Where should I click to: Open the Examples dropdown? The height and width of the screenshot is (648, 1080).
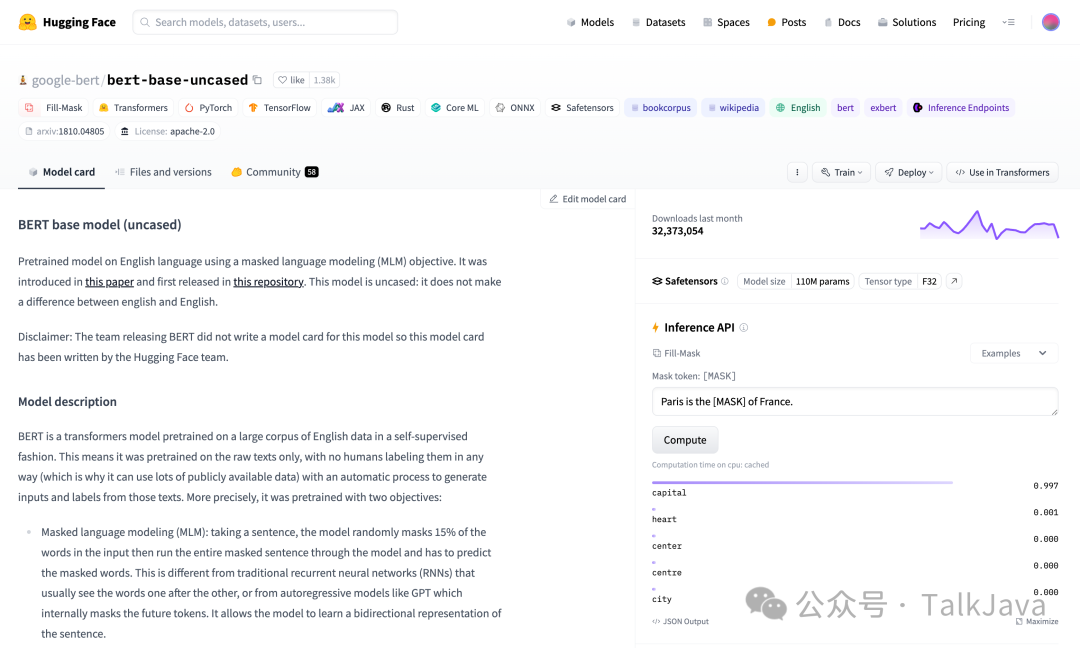pyautogui.click(x=1012, y=352)
